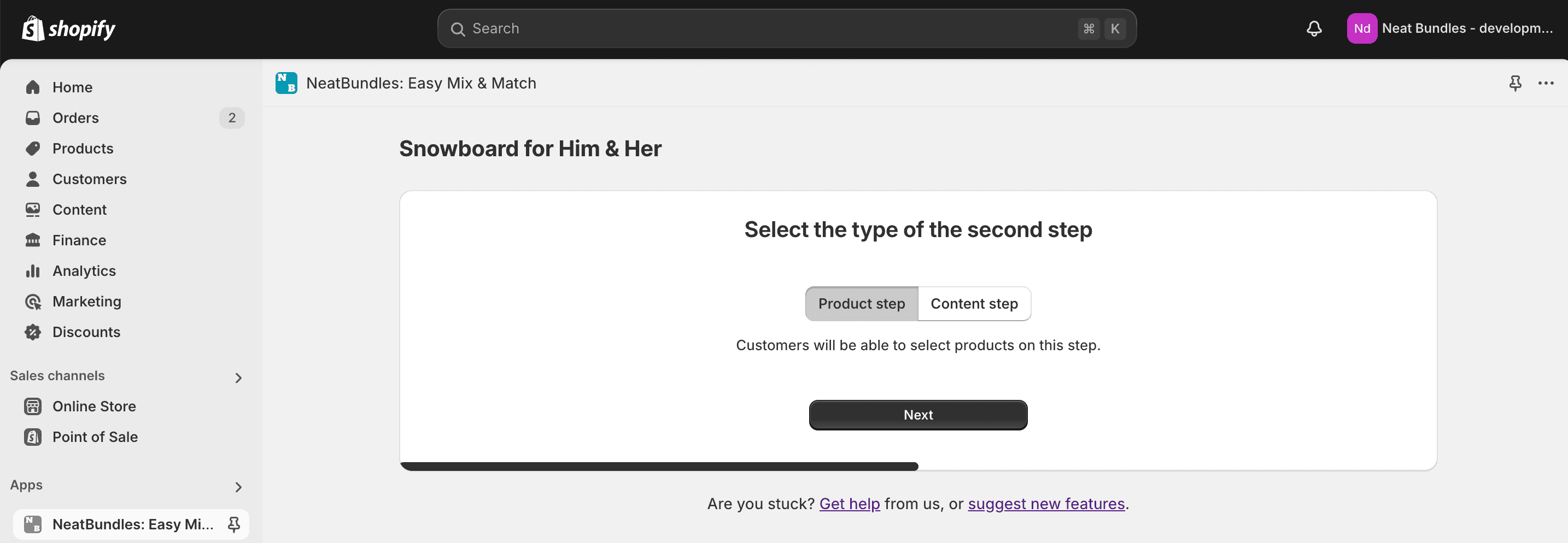Viewport: 1568px width, 543px height.
Task: Expand the Sales channels section
Action: click(x=238, y=377)
